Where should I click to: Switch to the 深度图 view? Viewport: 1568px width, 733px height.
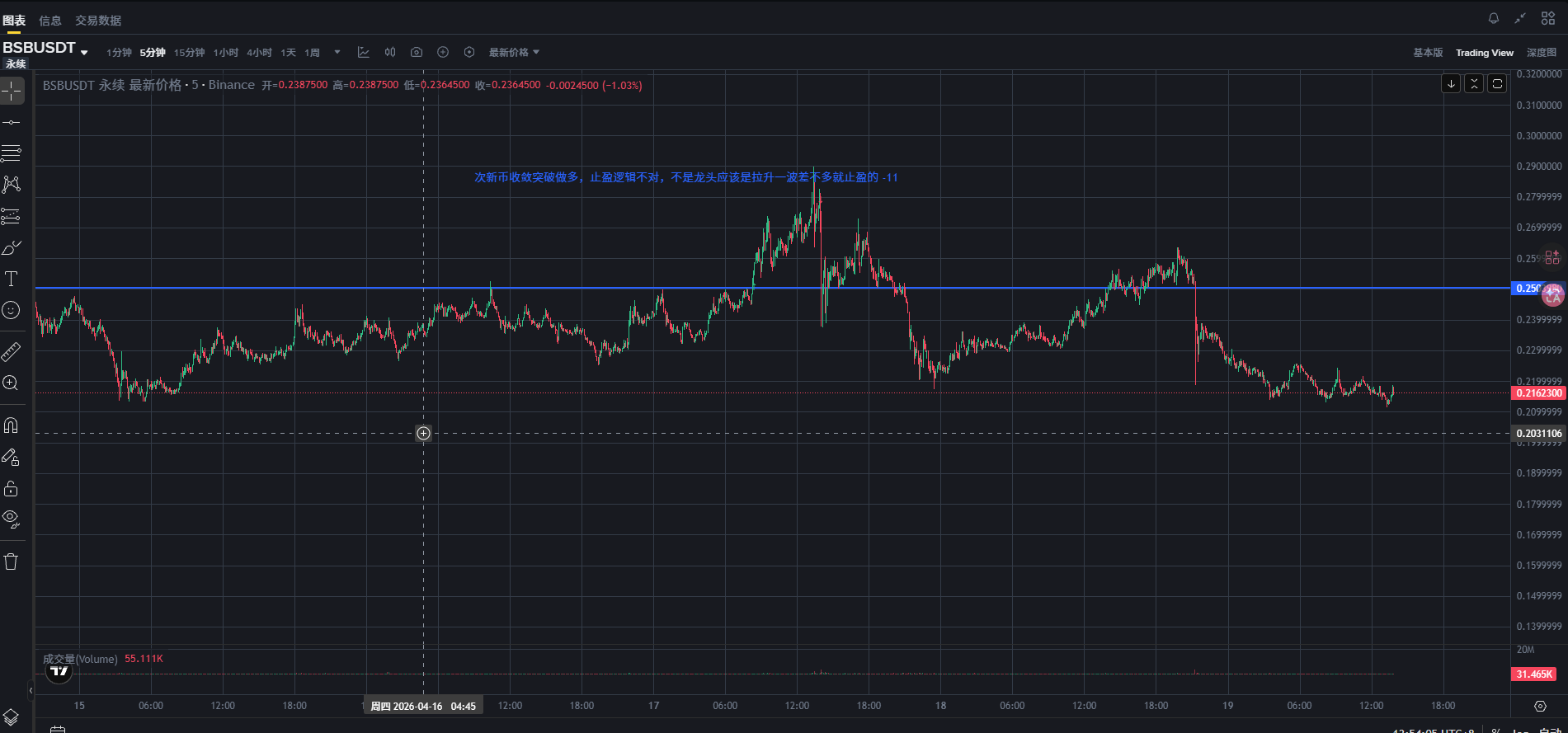point(1541,52)
